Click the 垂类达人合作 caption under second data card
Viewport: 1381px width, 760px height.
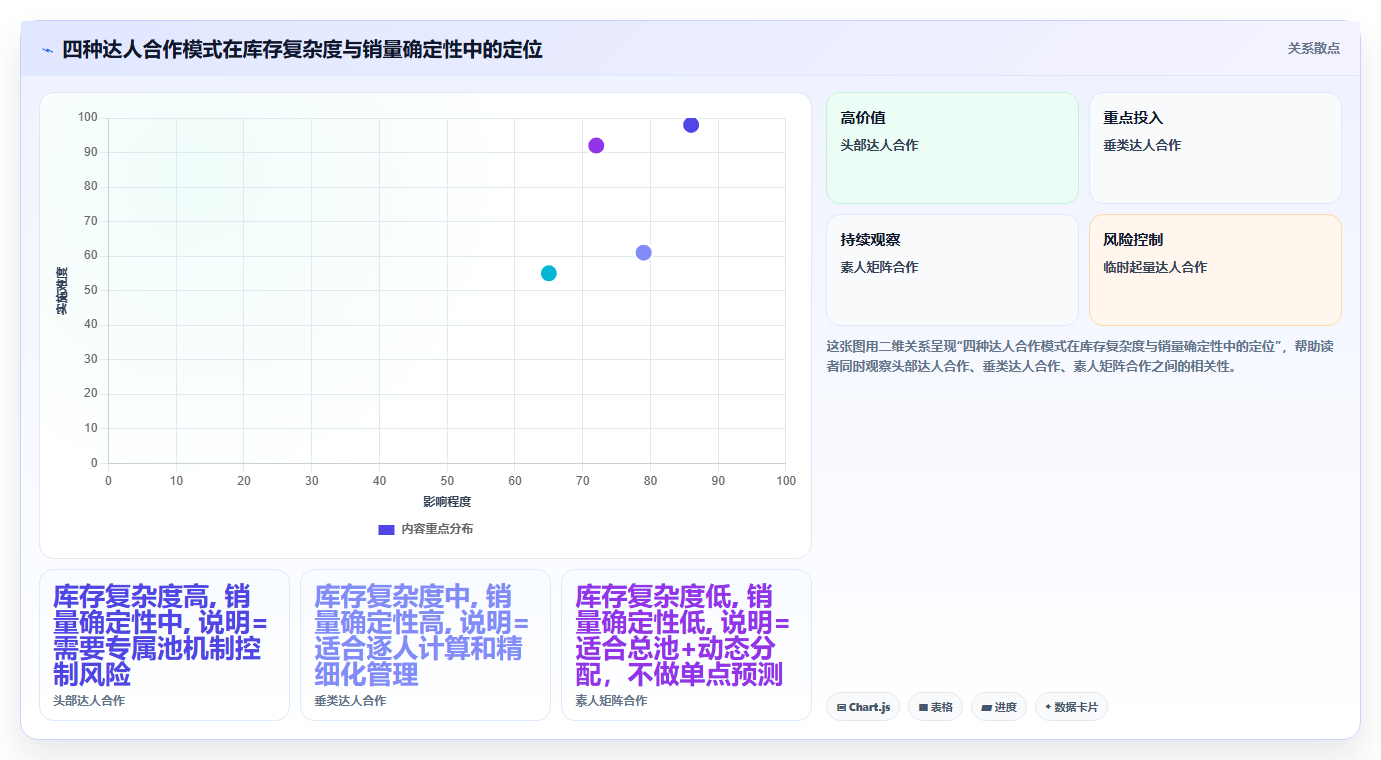pyautogui.click(x=350, y=701)
